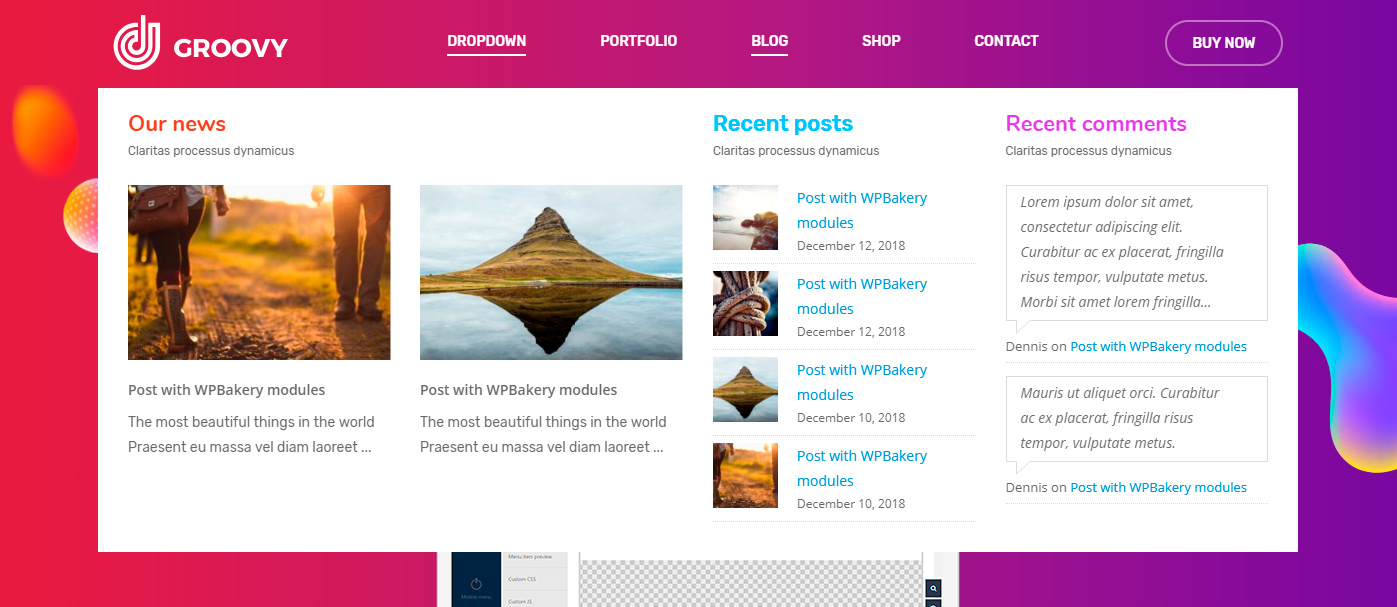This screenshot has width=1397, height=607.
Task: Open post title under mountain image
Action: coord(518,390)
